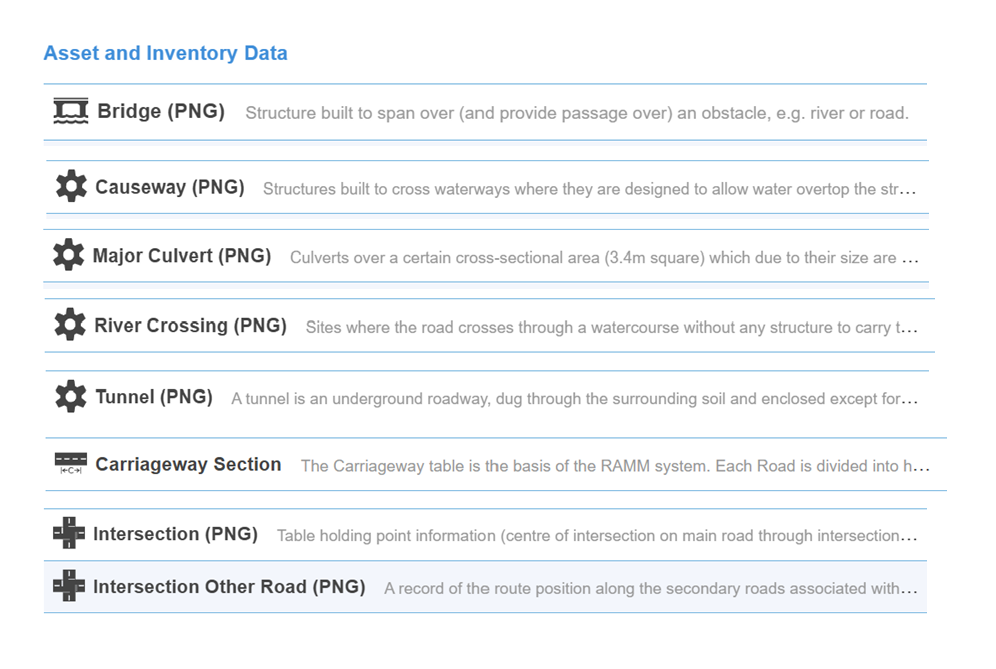Click the River Crossing gear icon
996x669 pixels.
click(x=70, y=325)
